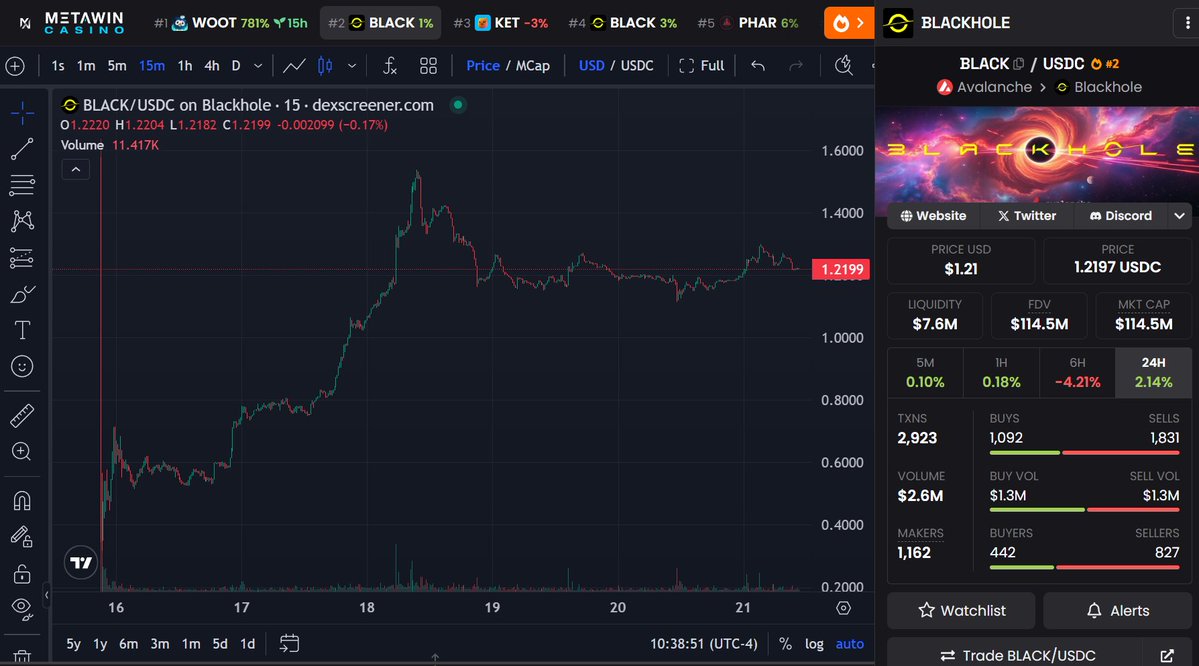Click the TradingView logo
Screen dimensions: 1199x666
81,564
